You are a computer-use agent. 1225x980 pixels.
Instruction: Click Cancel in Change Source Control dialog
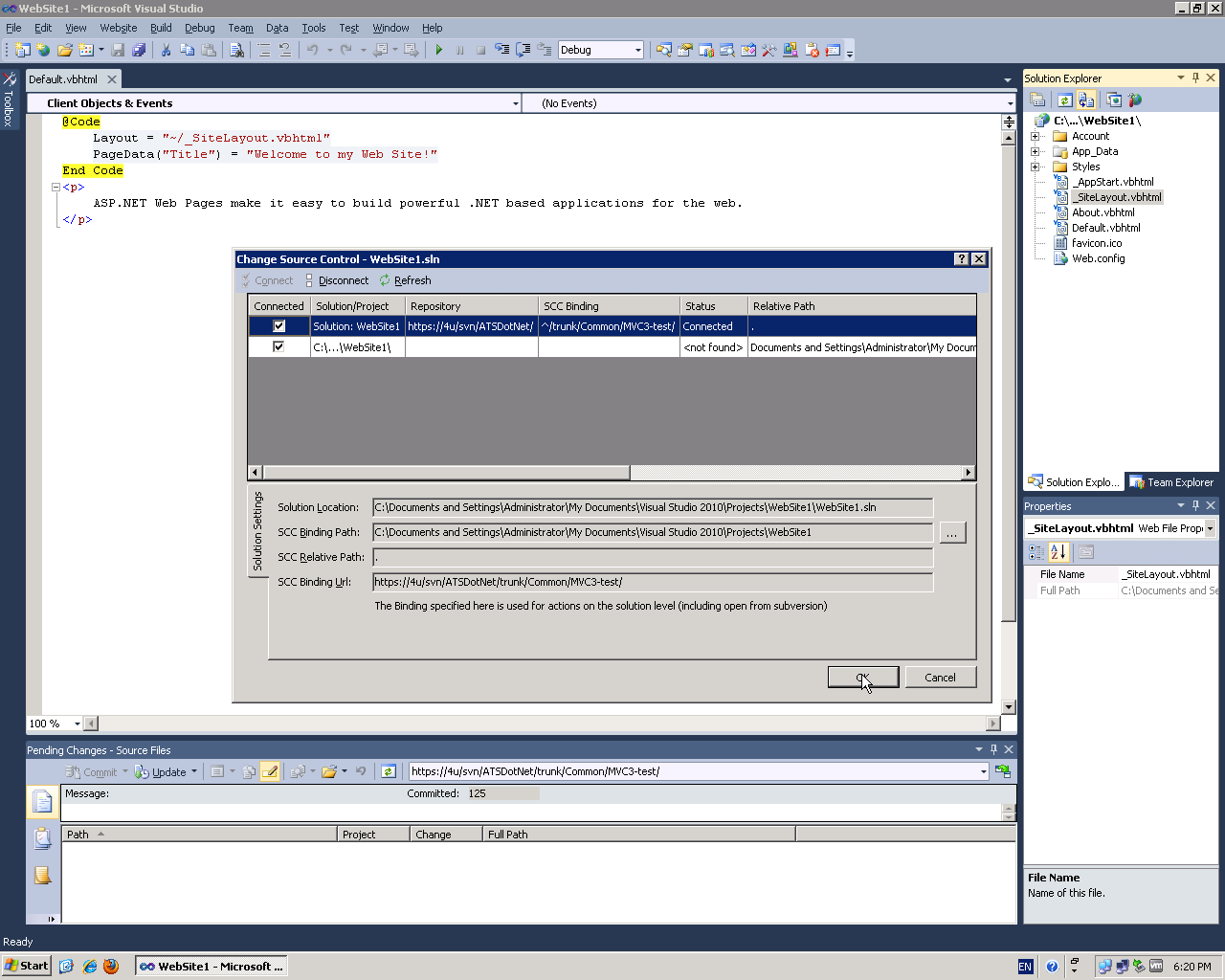click(x=940, y=678)
